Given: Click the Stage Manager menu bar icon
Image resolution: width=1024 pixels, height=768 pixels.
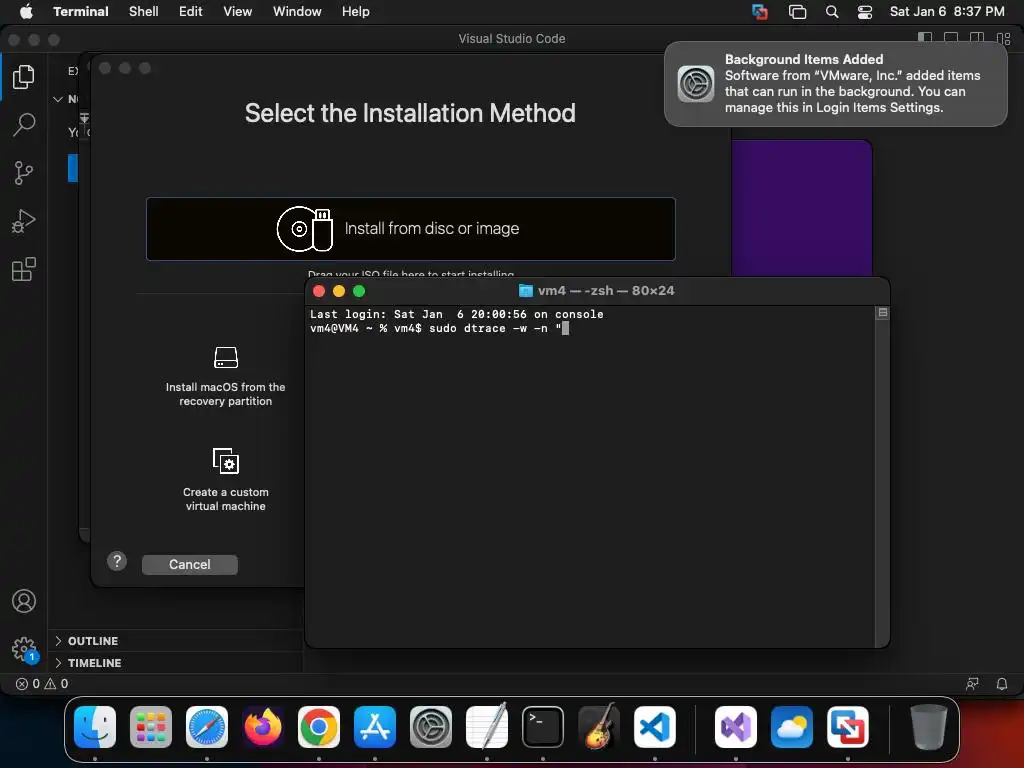Looking at the screenshot, I should pyautogui.click(x=797, y=12).
